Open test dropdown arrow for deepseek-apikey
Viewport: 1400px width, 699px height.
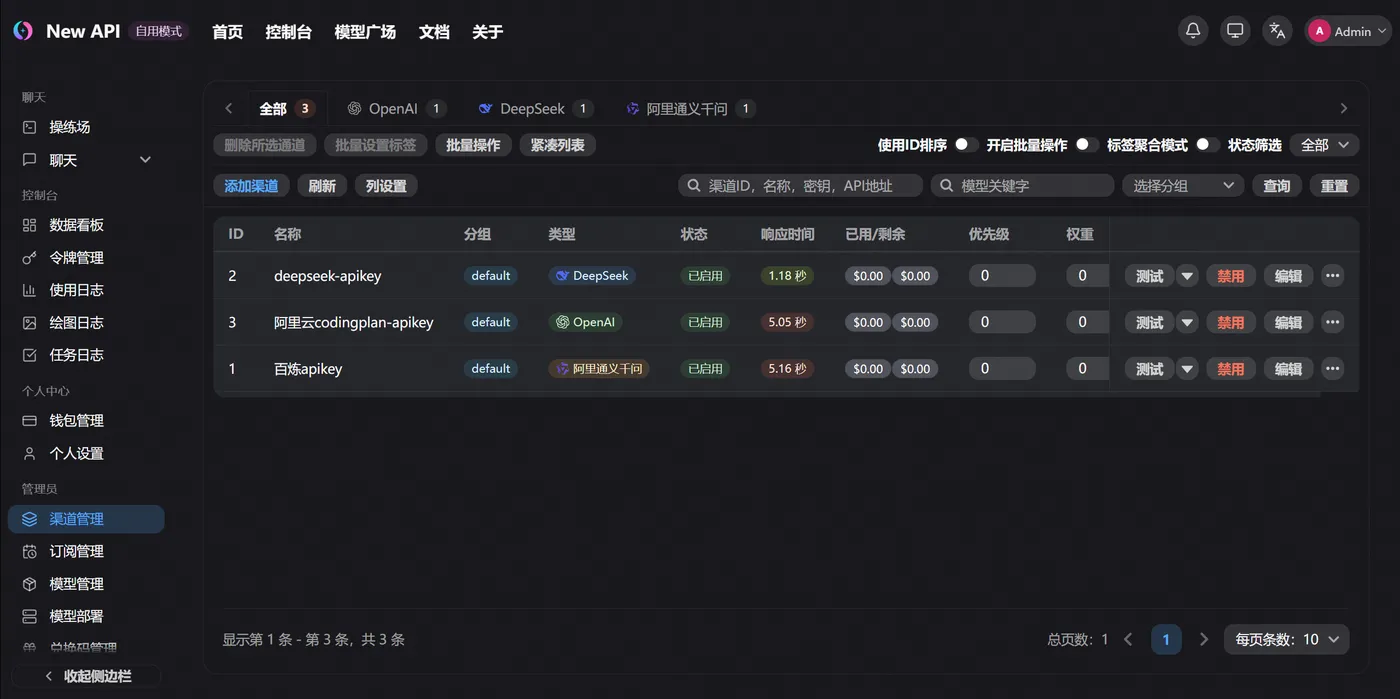click(x=1187, y=276)
